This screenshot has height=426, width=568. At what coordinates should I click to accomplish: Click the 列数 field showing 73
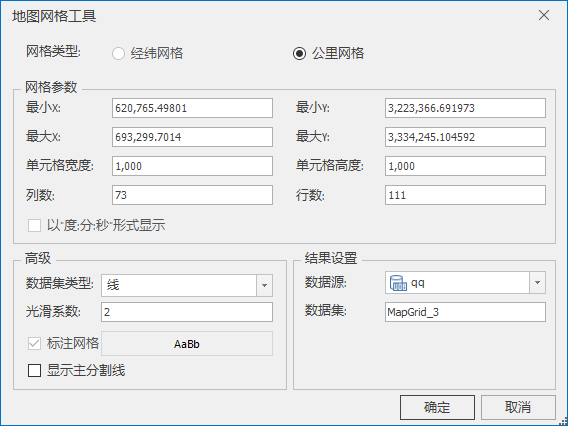point(192,195)
